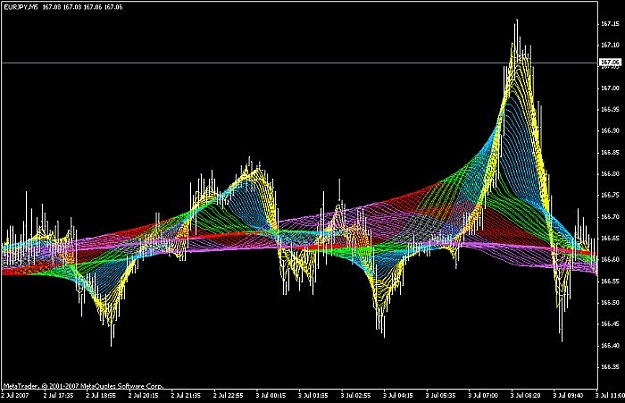Click the 2 Jul 21:35 time label
625x403 pixels.
(186, 396)
